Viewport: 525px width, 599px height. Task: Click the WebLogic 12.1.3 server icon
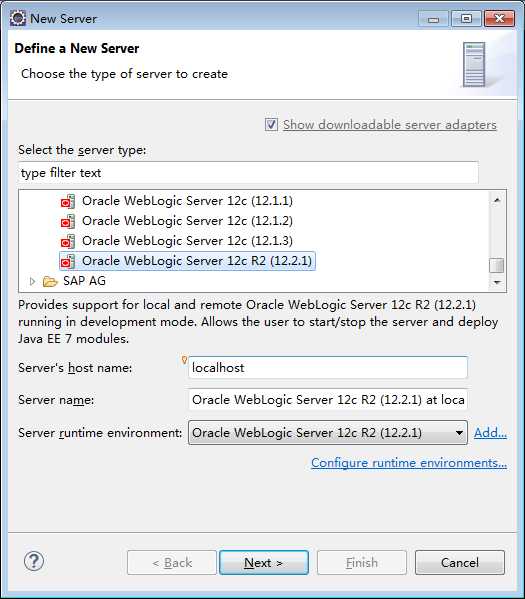pyautogui.click(x=68, y=241)
